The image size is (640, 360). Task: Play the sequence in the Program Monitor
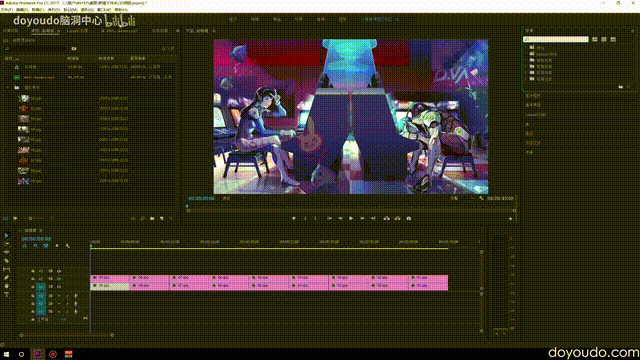[351, 218]
